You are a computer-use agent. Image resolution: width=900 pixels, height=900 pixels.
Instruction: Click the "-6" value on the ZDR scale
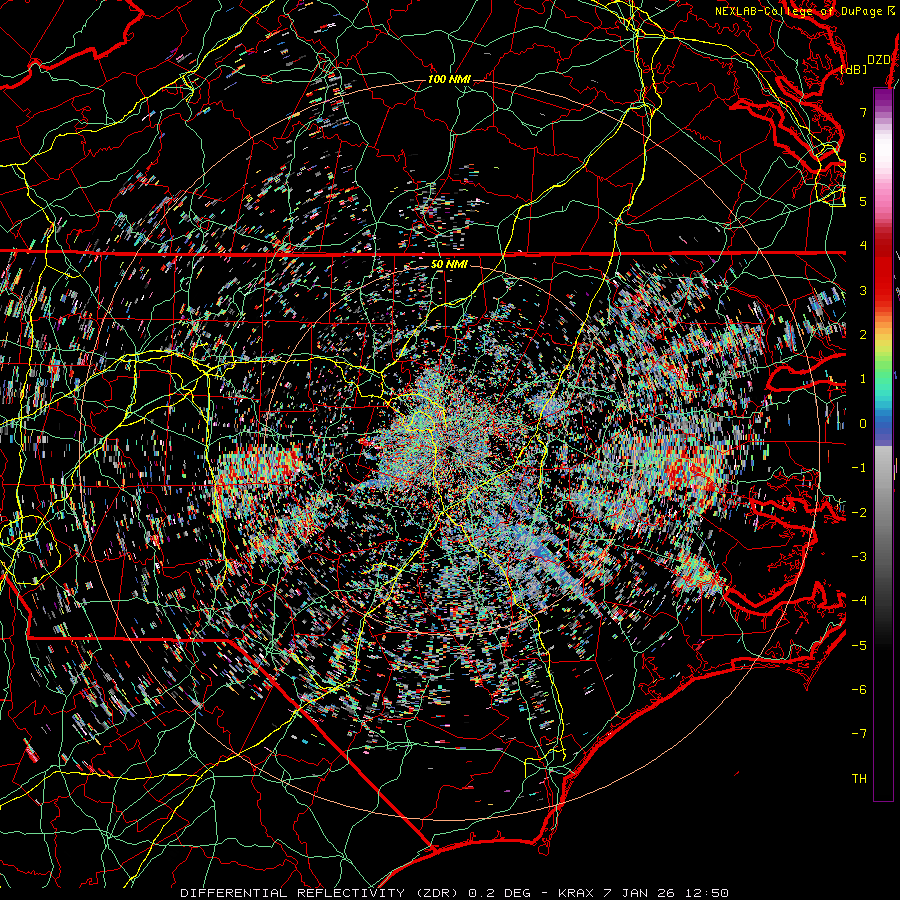[859, 689]
